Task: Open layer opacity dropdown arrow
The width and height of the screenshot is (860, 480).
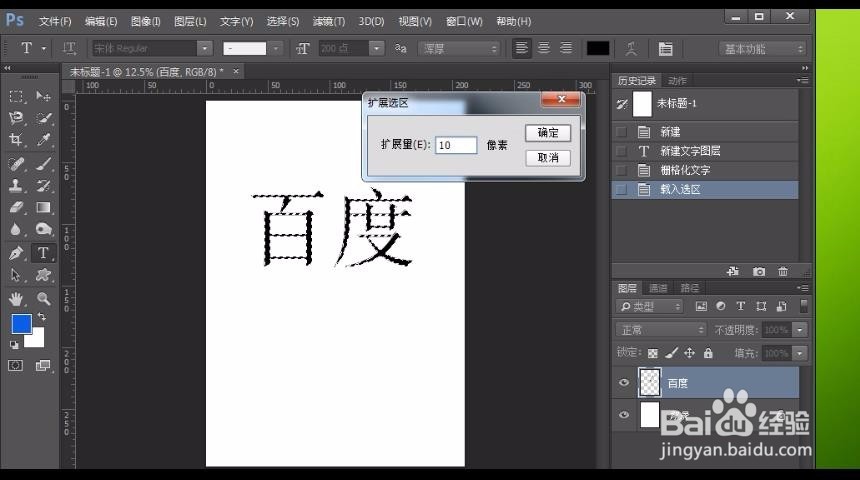Action: [x=800, y=330]
